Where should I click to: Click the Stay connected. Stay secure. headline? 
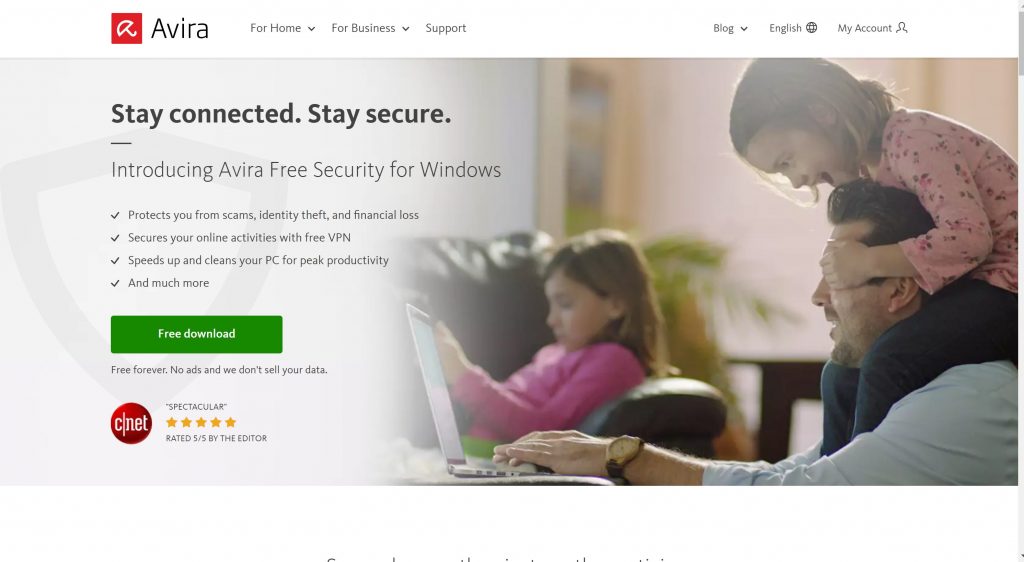click(x=281, y=114)
